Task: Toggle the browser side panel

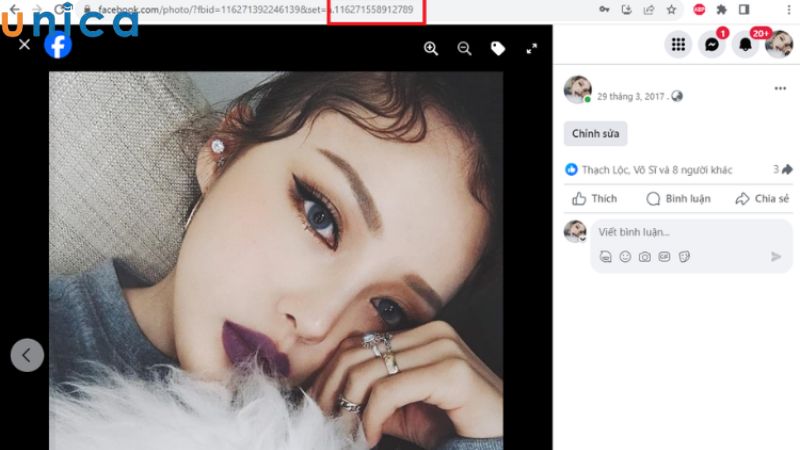Action: tap(744, 10)
